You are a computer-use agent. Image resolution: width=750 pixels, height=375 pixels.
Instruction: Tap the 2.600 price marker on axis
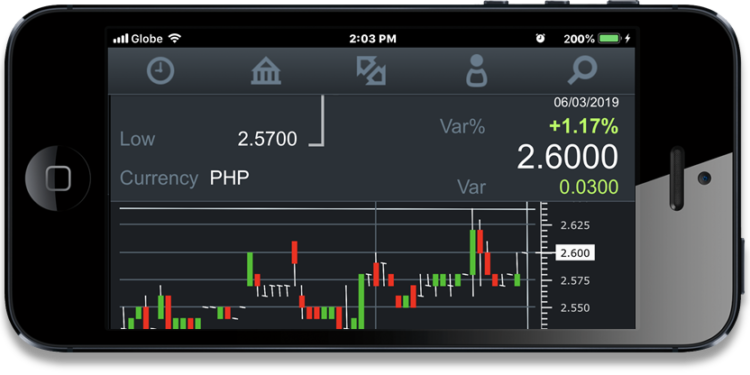[x=574, y=253]
